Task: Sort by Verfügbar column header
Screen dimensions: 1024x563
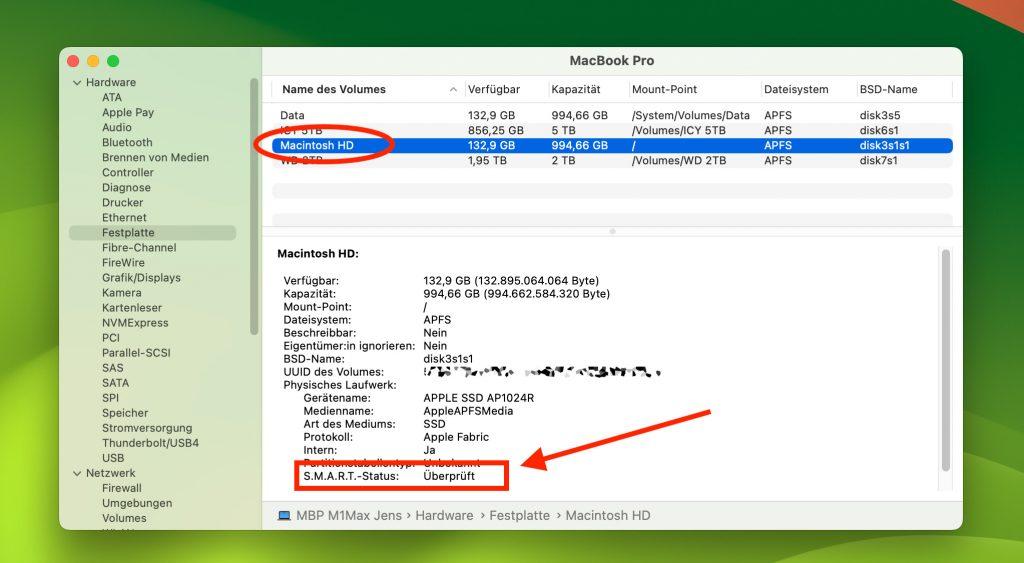Action: [494, 89]
